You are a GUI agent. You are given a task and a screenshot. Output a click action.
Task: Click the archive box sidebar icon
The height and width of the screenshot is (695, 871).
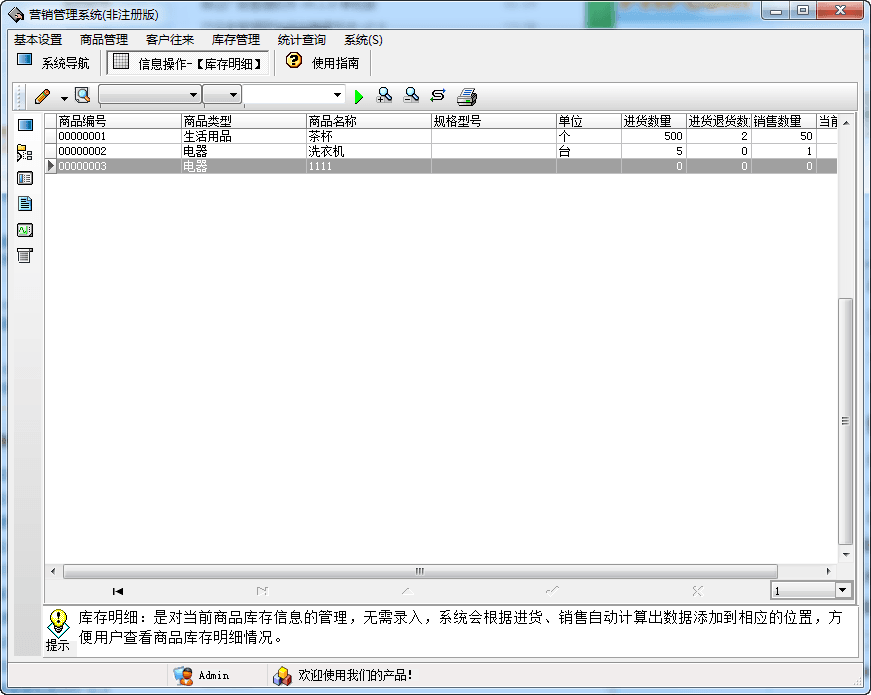click(24, 256)
